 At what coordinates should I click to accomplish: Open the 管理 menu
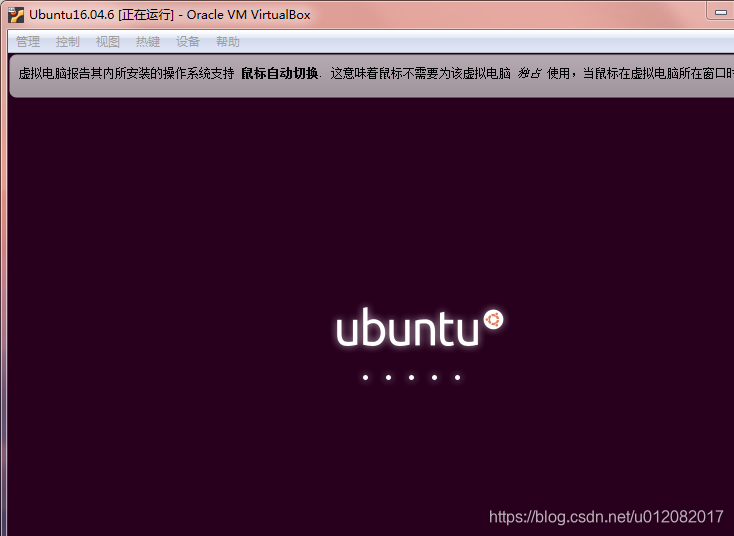pyautogui.click(x=28, y=42)
